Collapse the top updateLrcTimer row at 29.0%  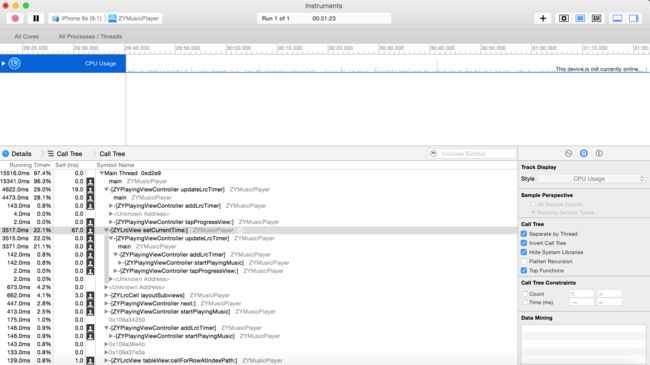[x=106, y=190]
